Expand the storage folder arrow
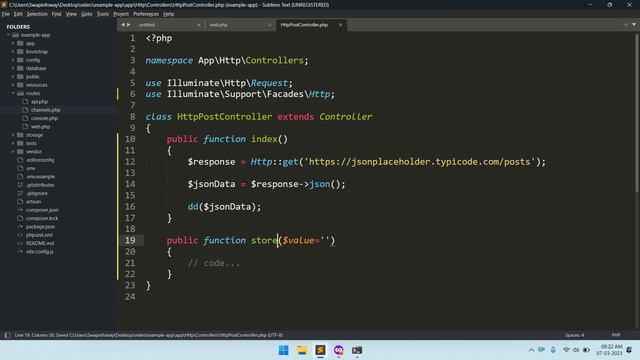640x360 pixels. 13,135
